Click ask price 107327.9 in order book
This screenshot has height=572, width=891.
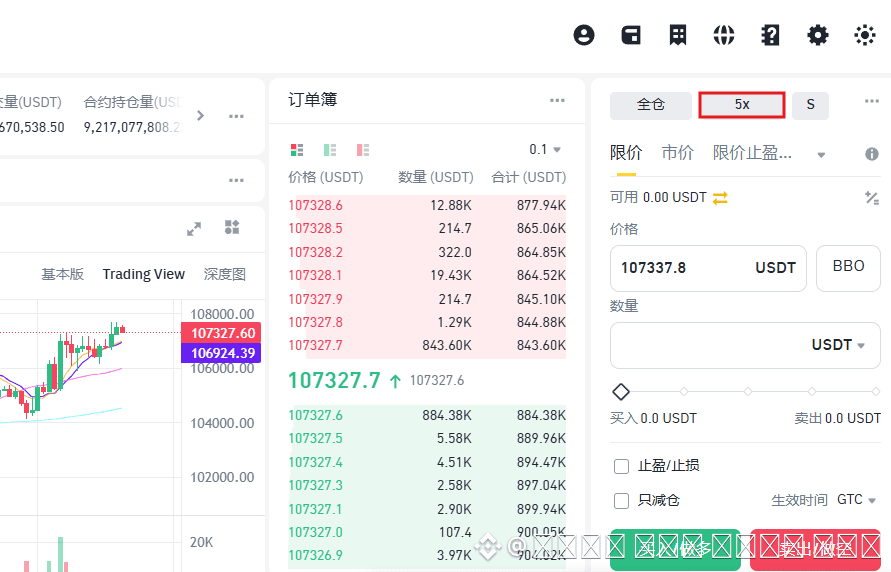[x=315, y=299]
